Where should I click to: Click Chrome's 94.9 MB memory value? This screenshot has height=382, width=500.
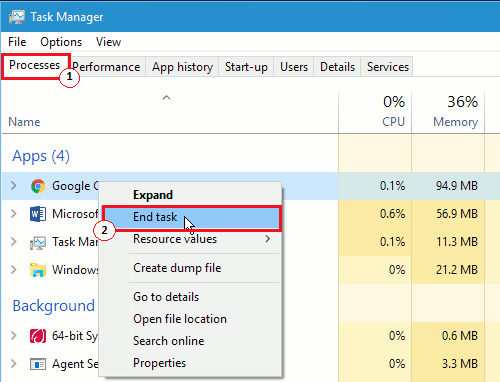(457, 186)
